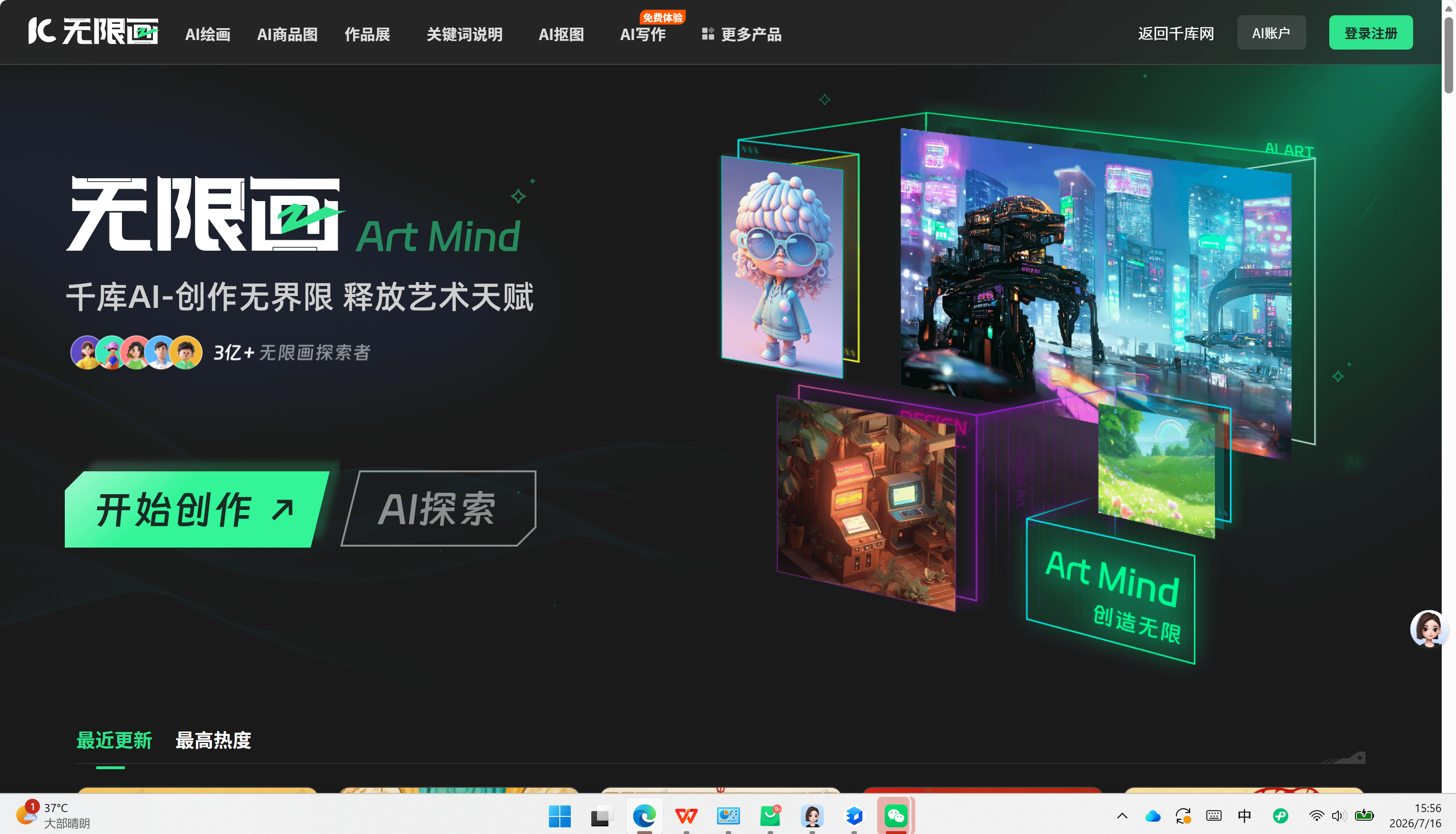
Task: Click the curly-haired doll artwork image
Action: coord(782,267)
